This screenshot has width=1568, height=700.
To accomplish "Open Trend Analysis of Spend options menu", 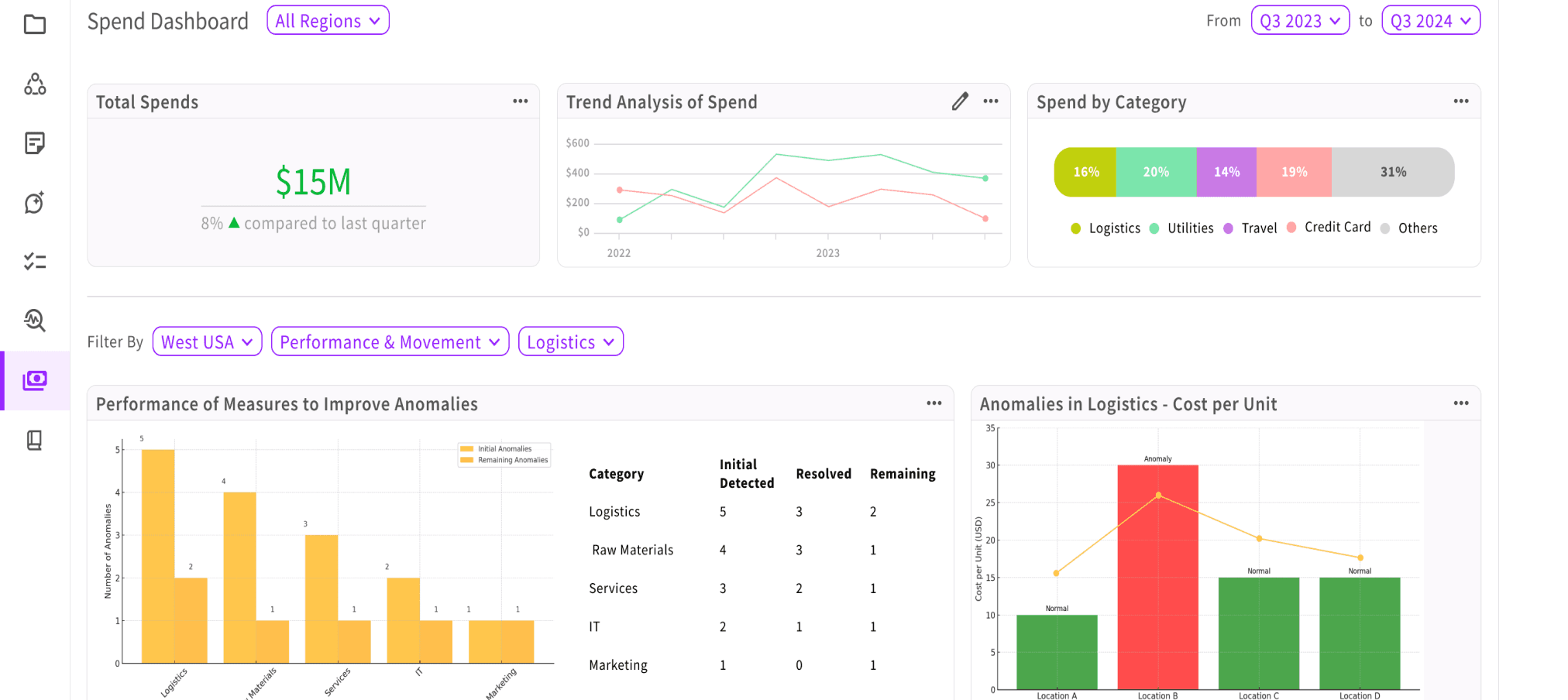I will pos(991,101).
